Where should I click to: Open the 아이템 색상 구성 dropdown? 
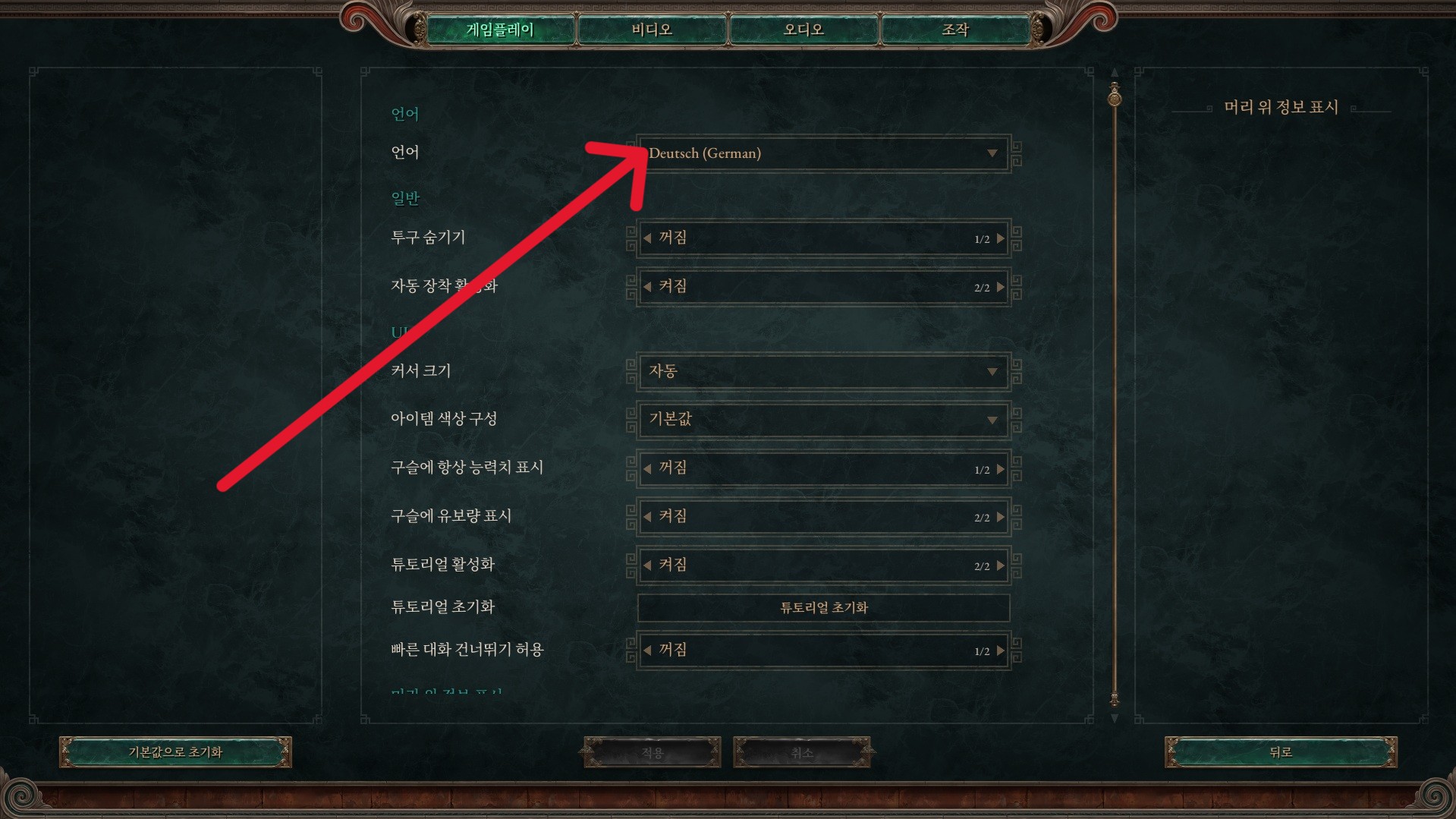823,420
